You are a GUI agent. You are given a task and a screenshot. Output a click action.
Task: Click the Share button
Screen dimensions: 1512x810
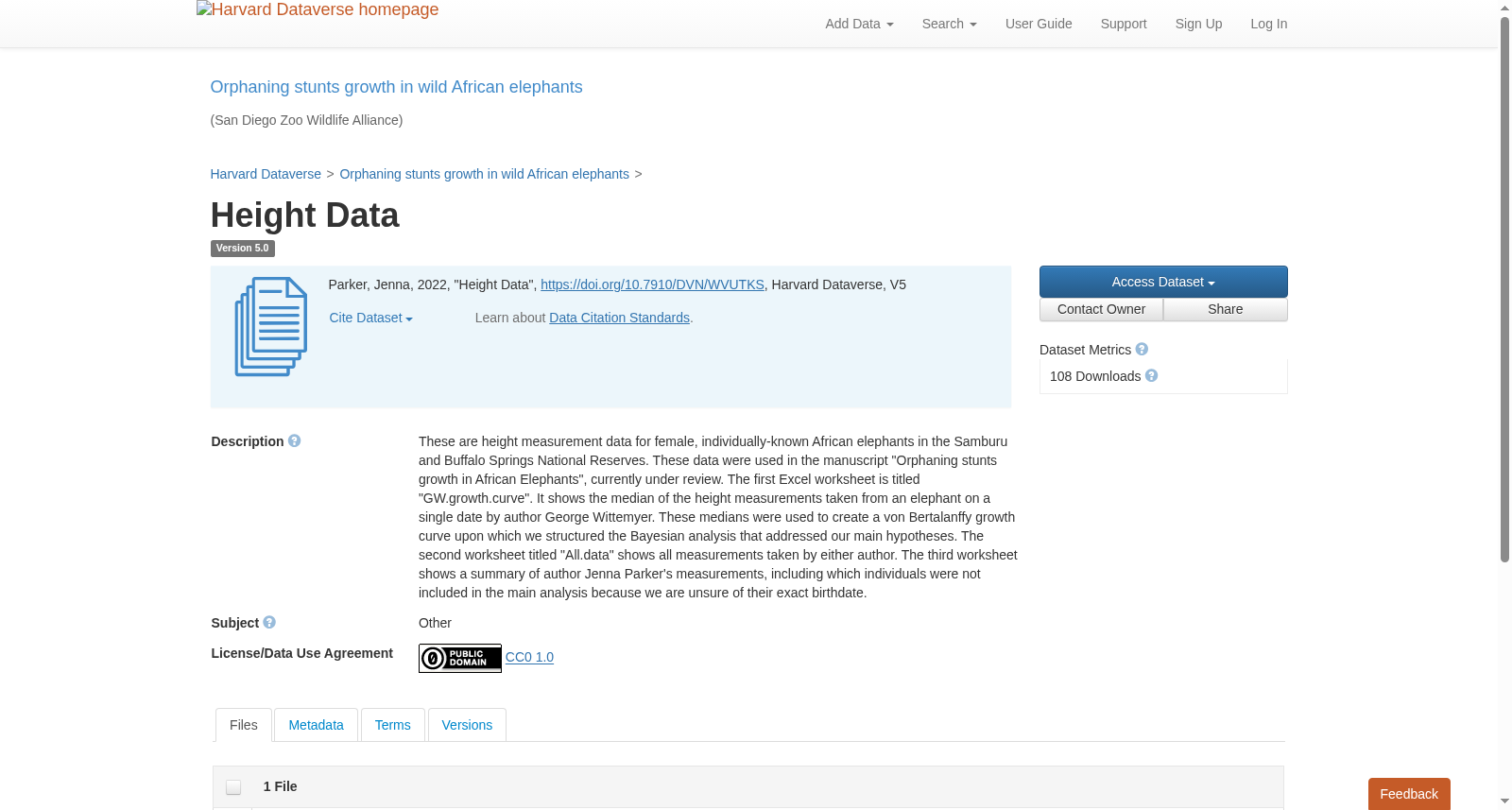tap(1226, 310)
